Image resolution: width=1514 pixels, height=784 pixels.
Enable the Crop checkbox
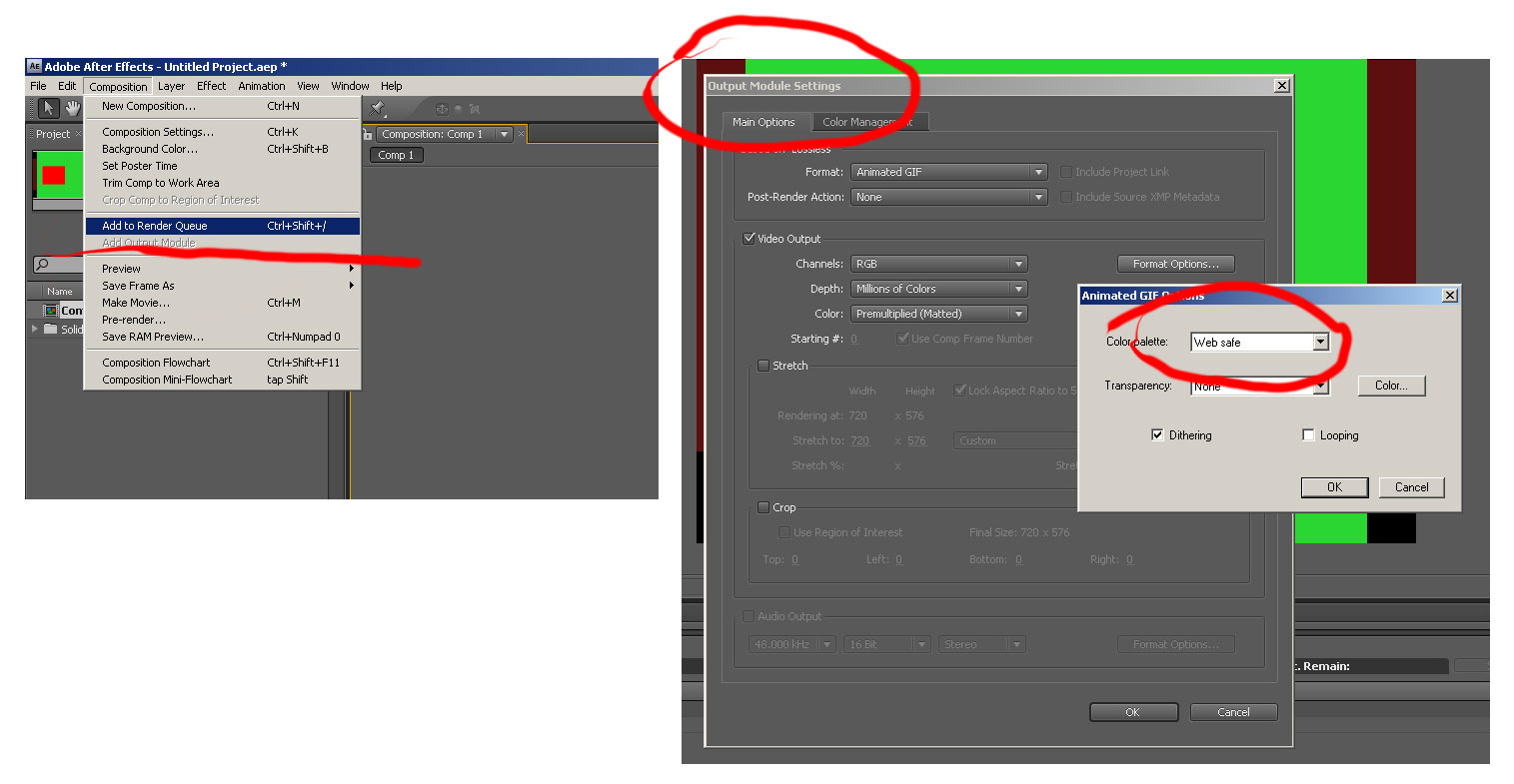click(763, 507)
